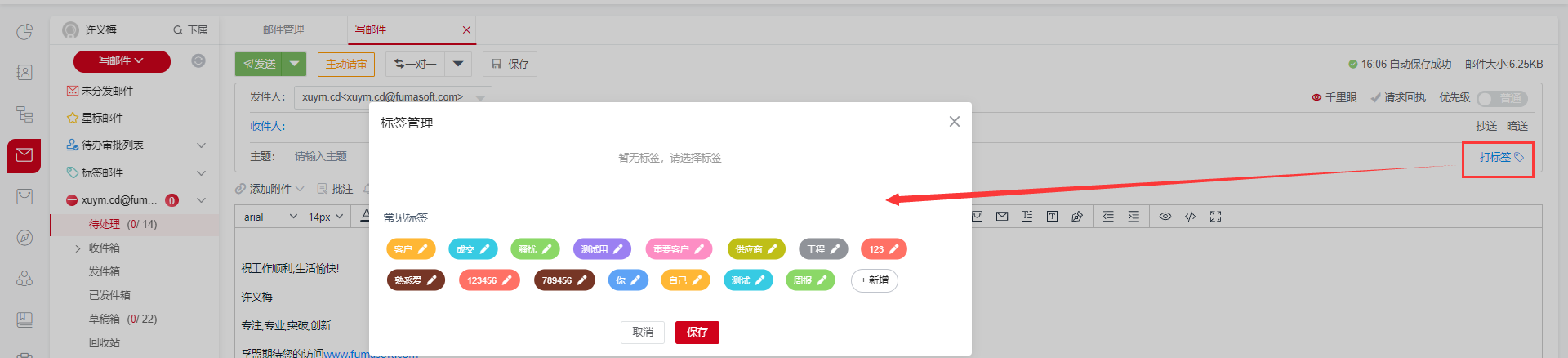
Task: Open the mail module in left sidebar
Action: pos(24,155)
